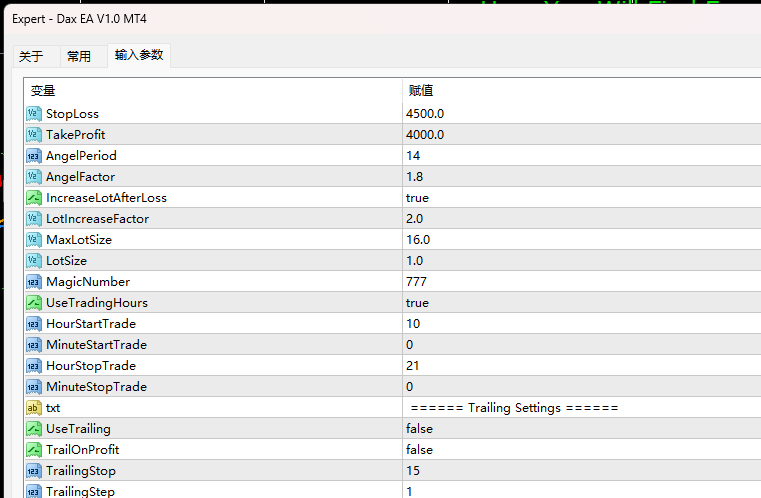Click the string 'ab' icon beside txt
761x498 pixels.
[34, 408]
